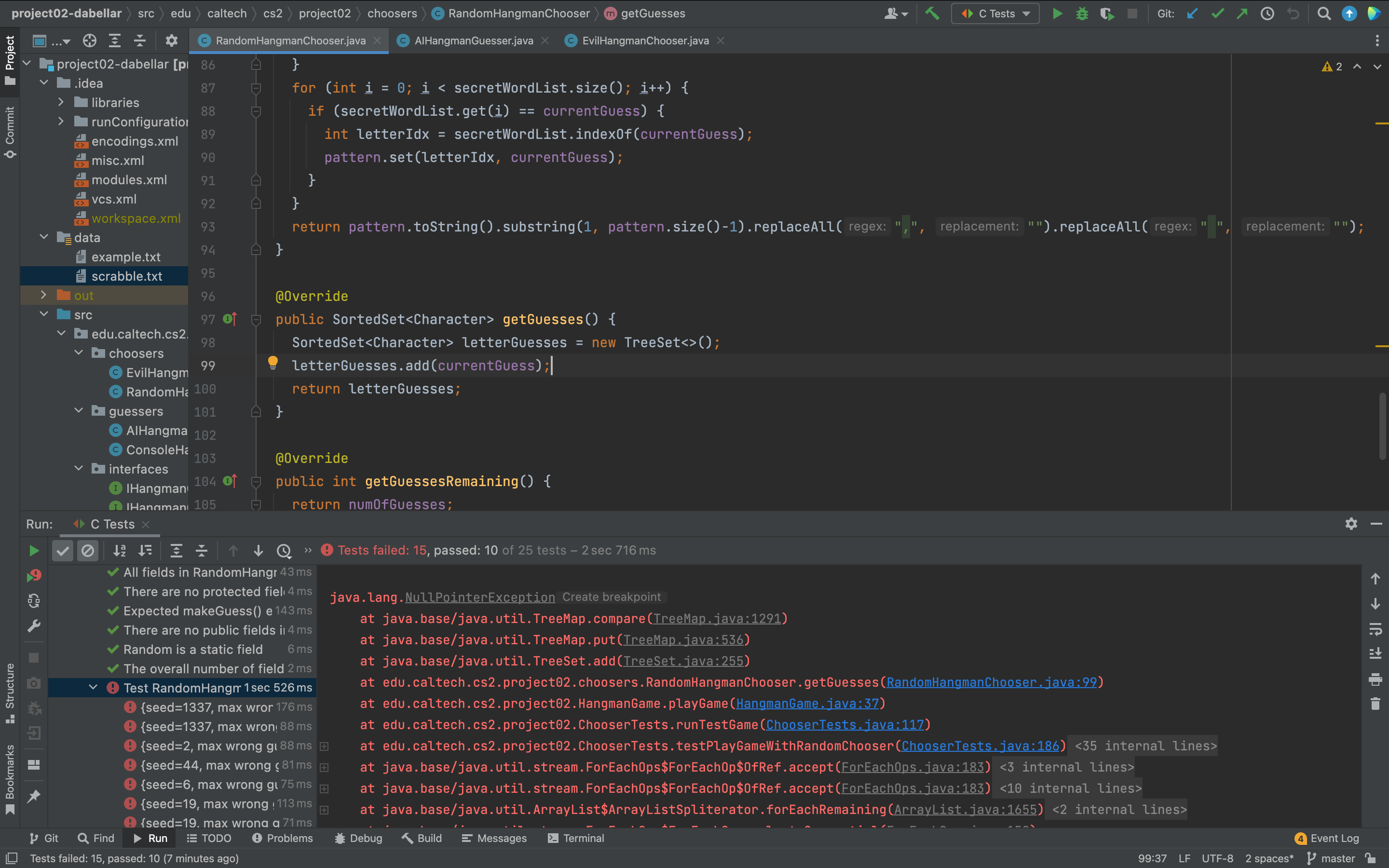The width and height of the screenshot is (1389, 868).
Task: Click the editor vertical scrollbar thumb
Action: point(1382,425)
